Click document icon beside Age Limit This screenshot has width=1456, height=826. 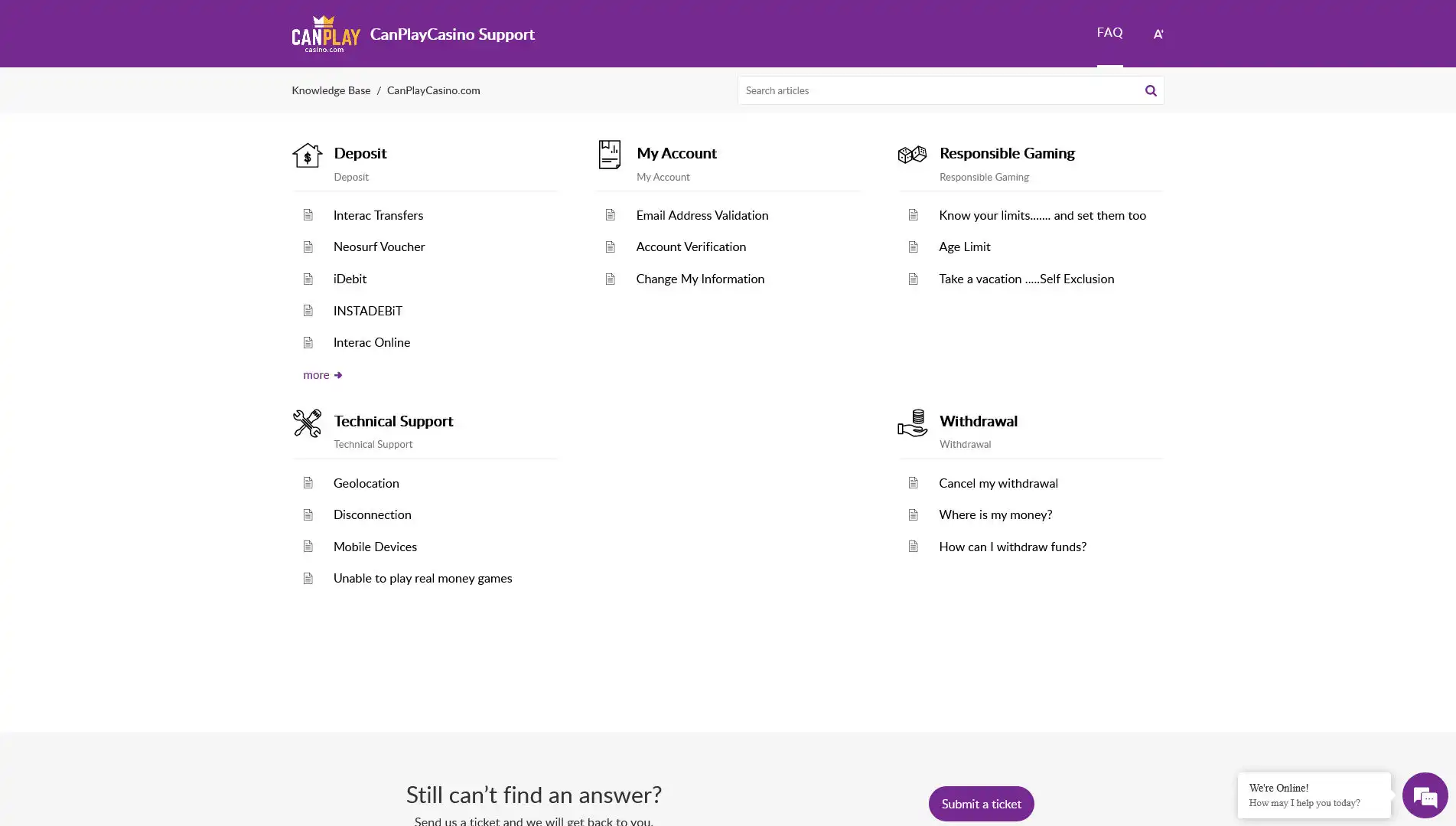914,246
